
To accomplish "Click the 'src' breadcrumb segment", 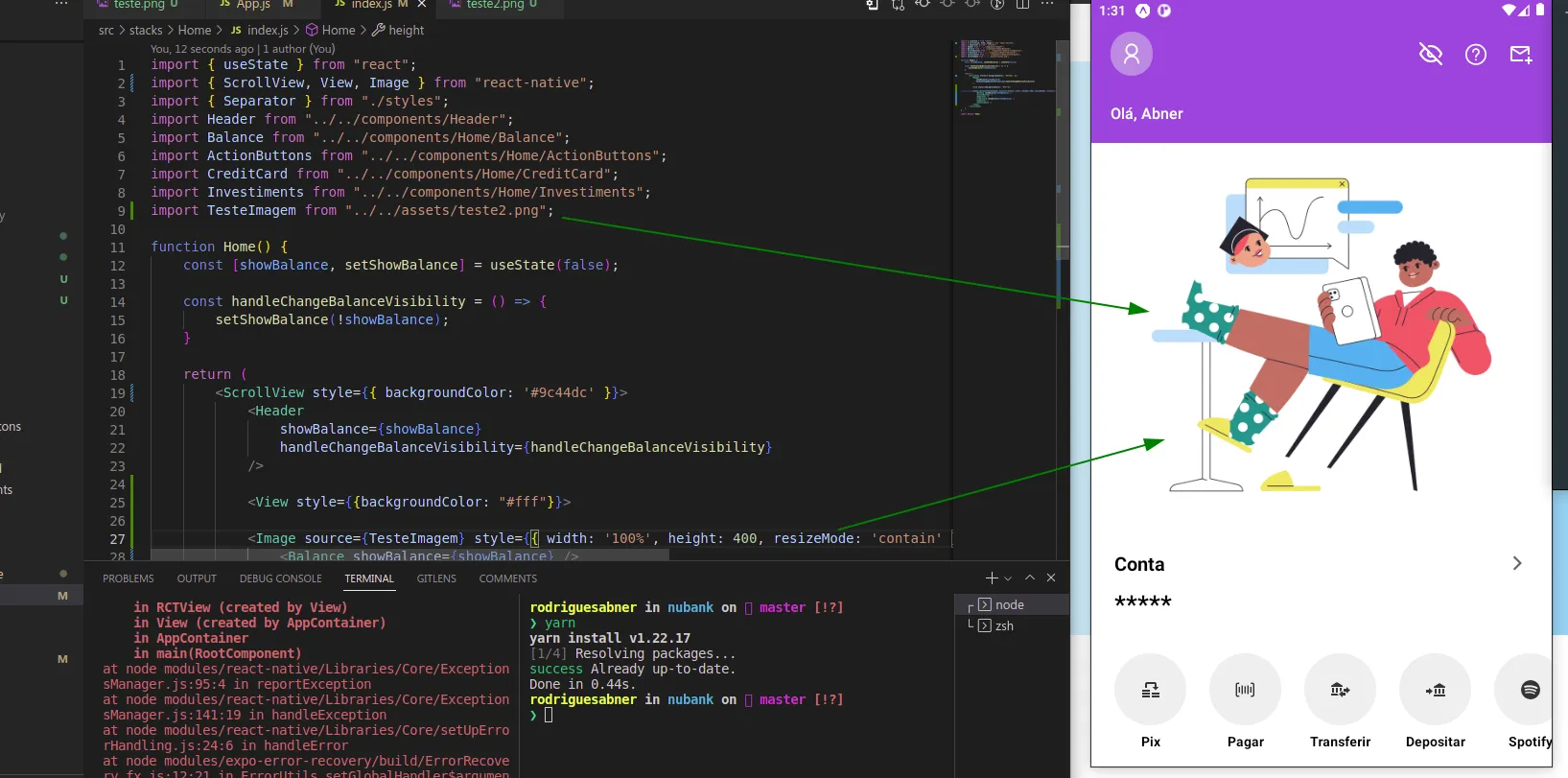I will pos(106,31).
